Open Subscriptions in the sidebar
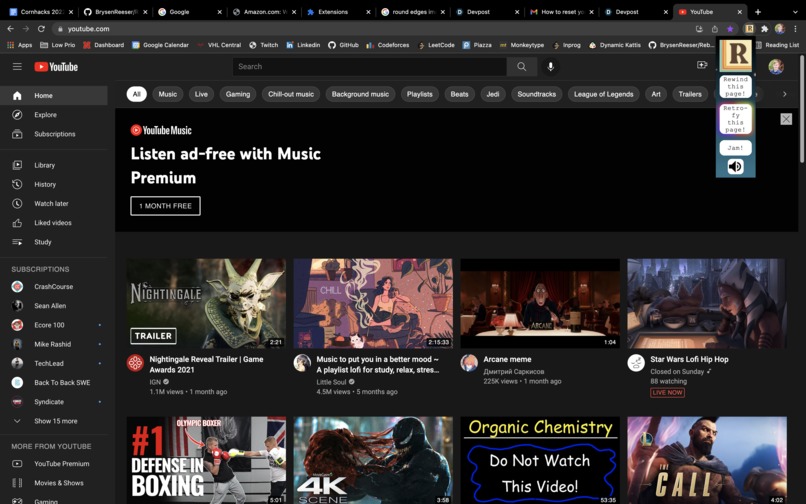806x504 pixels. [54, 134]
